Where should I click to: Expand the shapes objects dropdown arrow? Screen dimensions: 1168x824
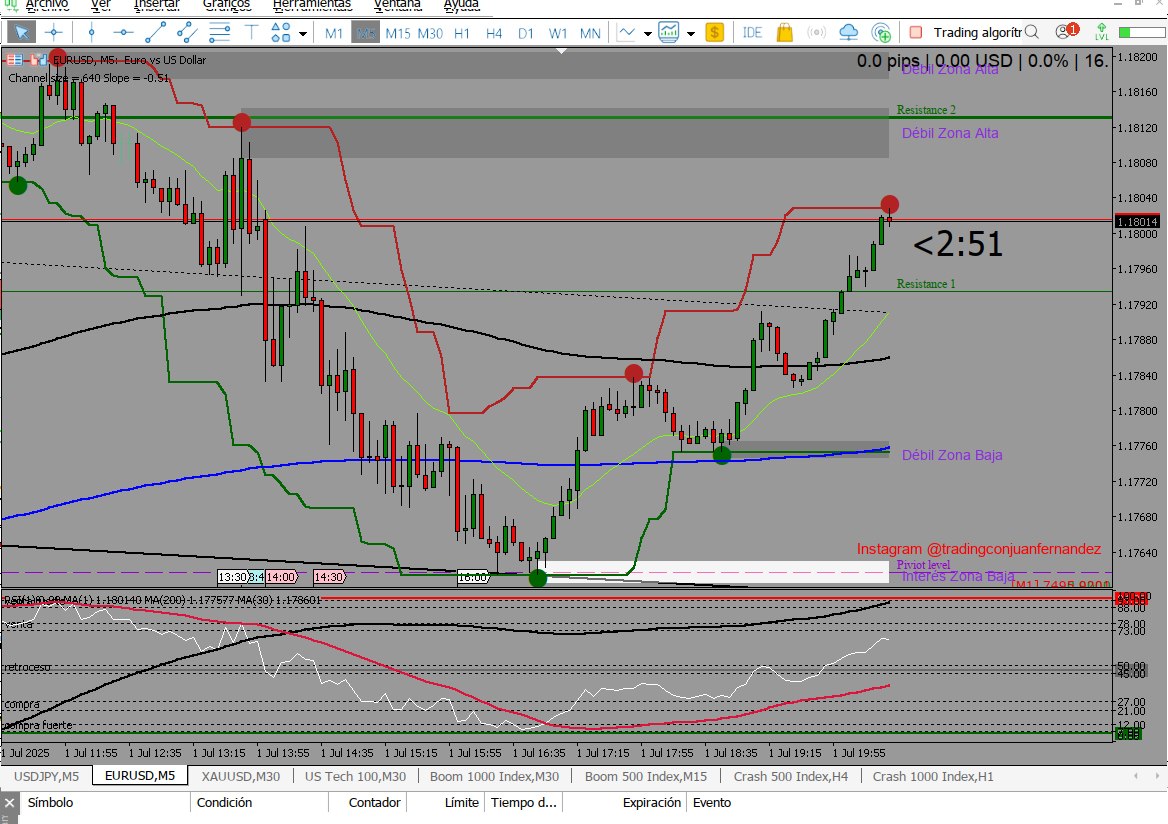pos(303,33)
